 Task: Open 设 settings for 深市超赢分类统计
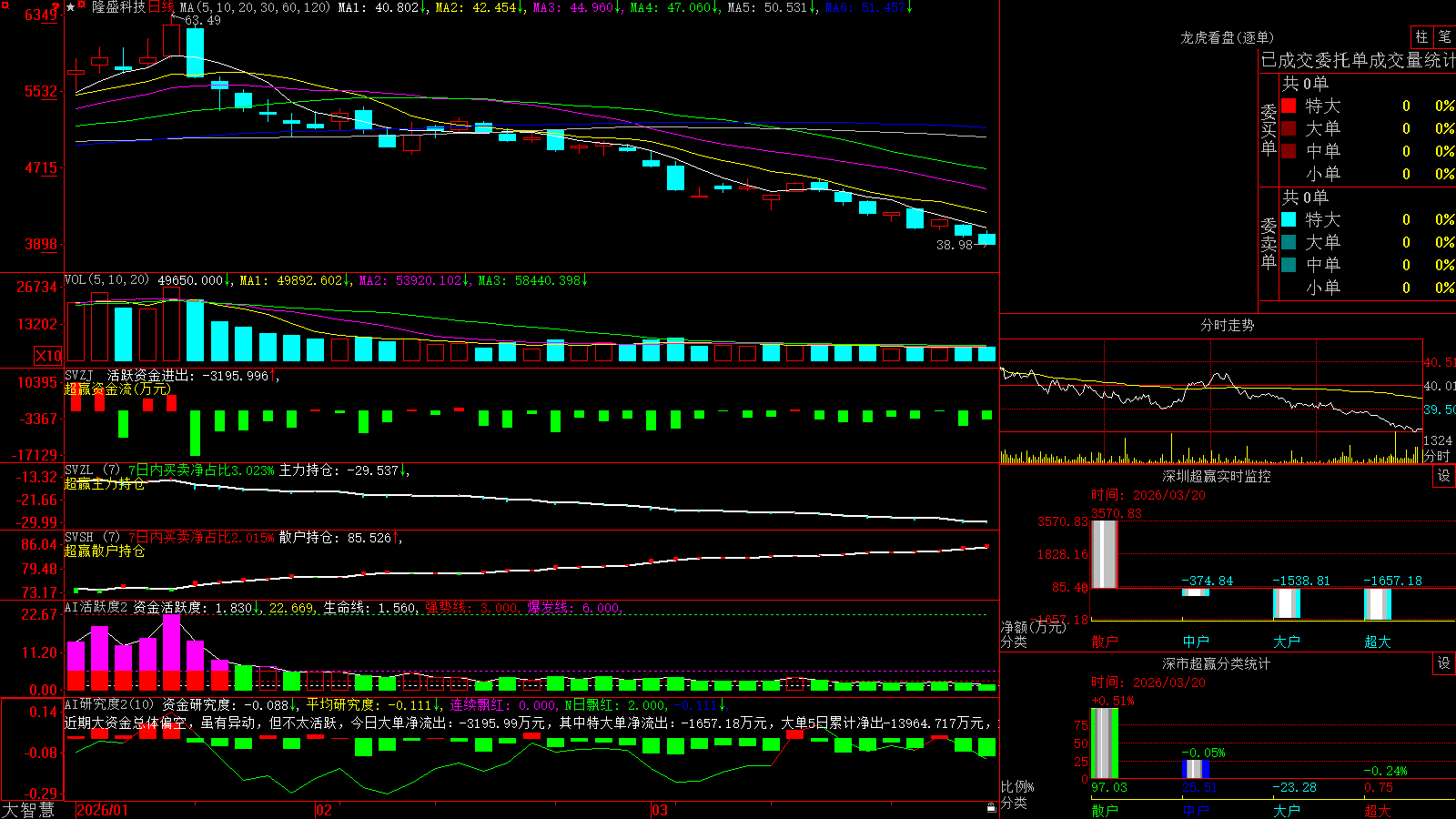1444,663
